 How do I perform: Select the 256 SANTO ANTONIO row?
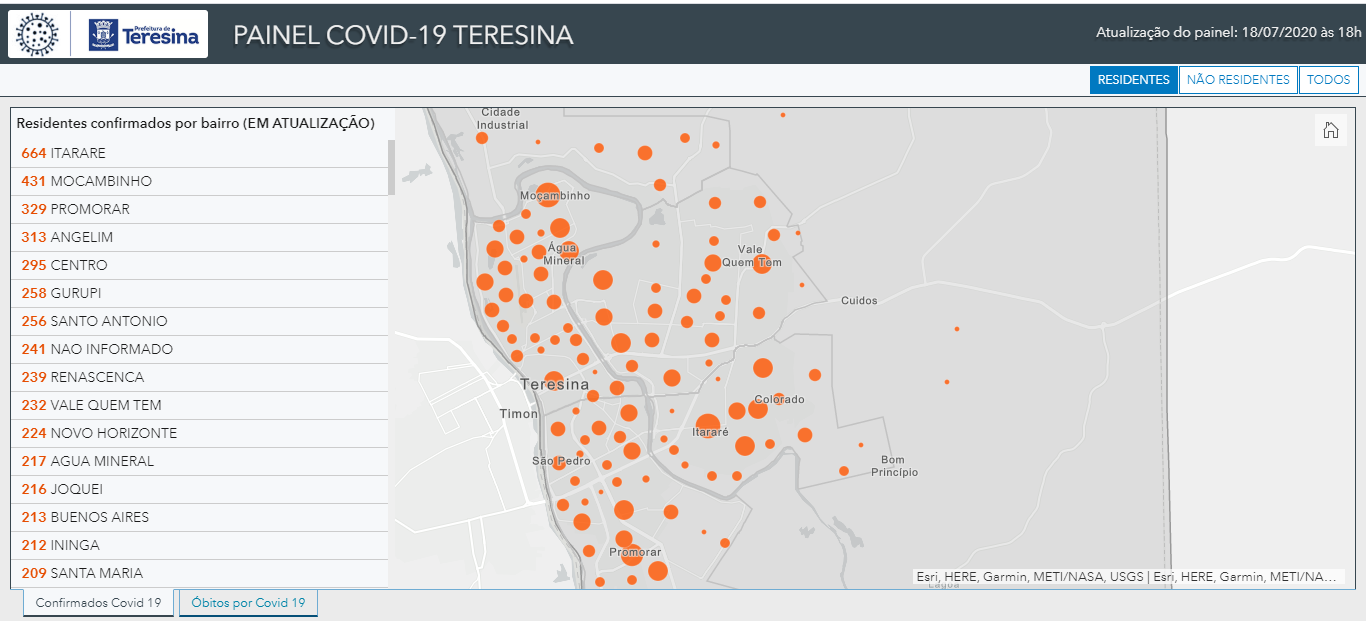(200, 321)
